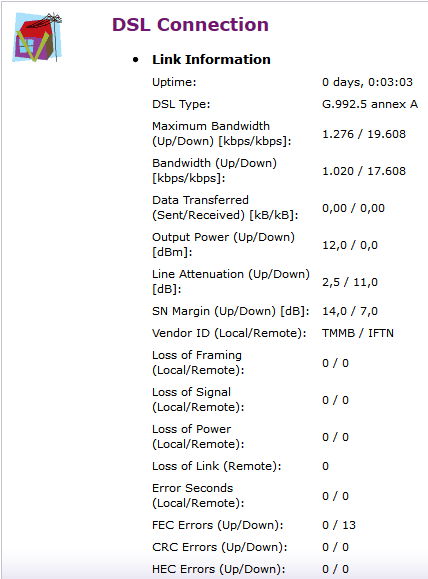Screen dimensions: 428x579
Task: Click the Loss of Framing label
Action: pyautogui.click(x=198, y=363)
